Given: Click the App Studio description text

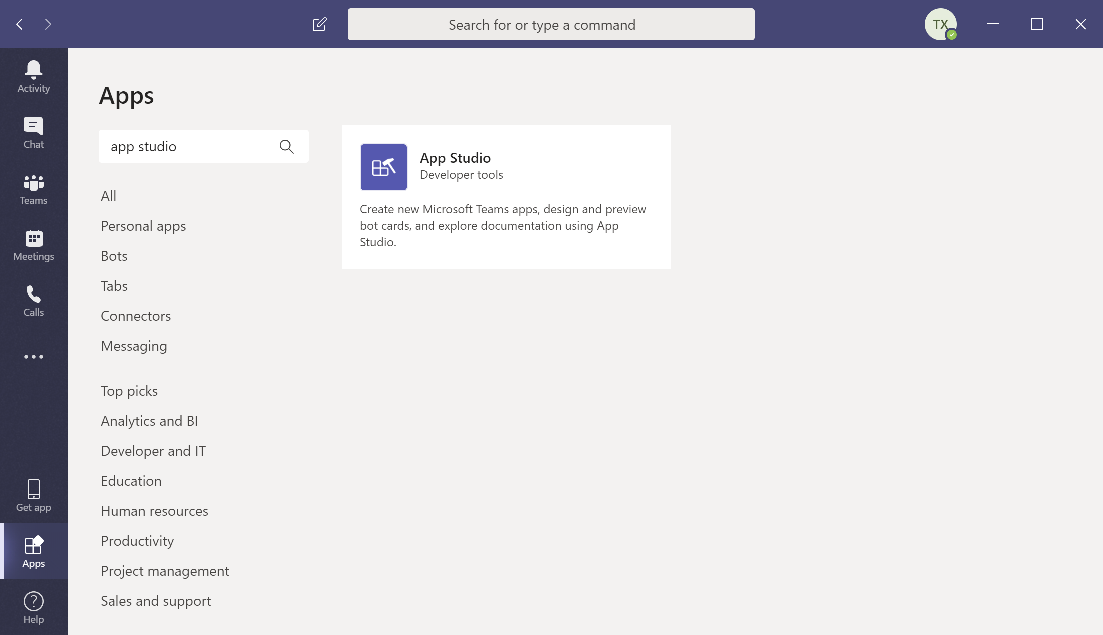Looking at the screenshot, I should [503, 226].
